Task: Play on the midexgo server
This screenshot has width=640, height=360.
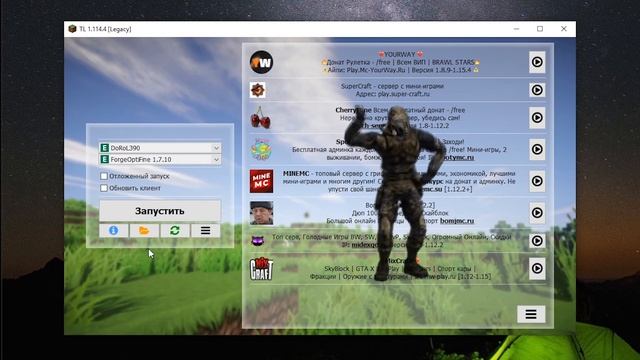Action: [x=537, y=240]
